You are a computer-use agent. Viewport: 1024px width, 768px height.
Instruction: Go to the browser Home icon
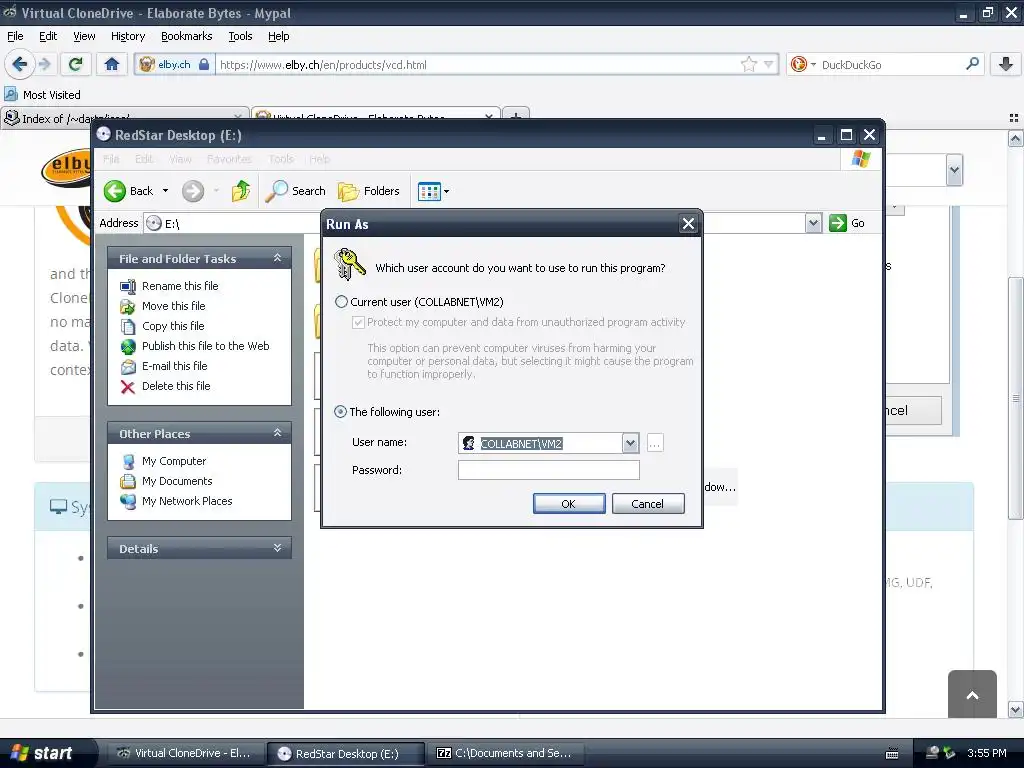pos(112,64)
